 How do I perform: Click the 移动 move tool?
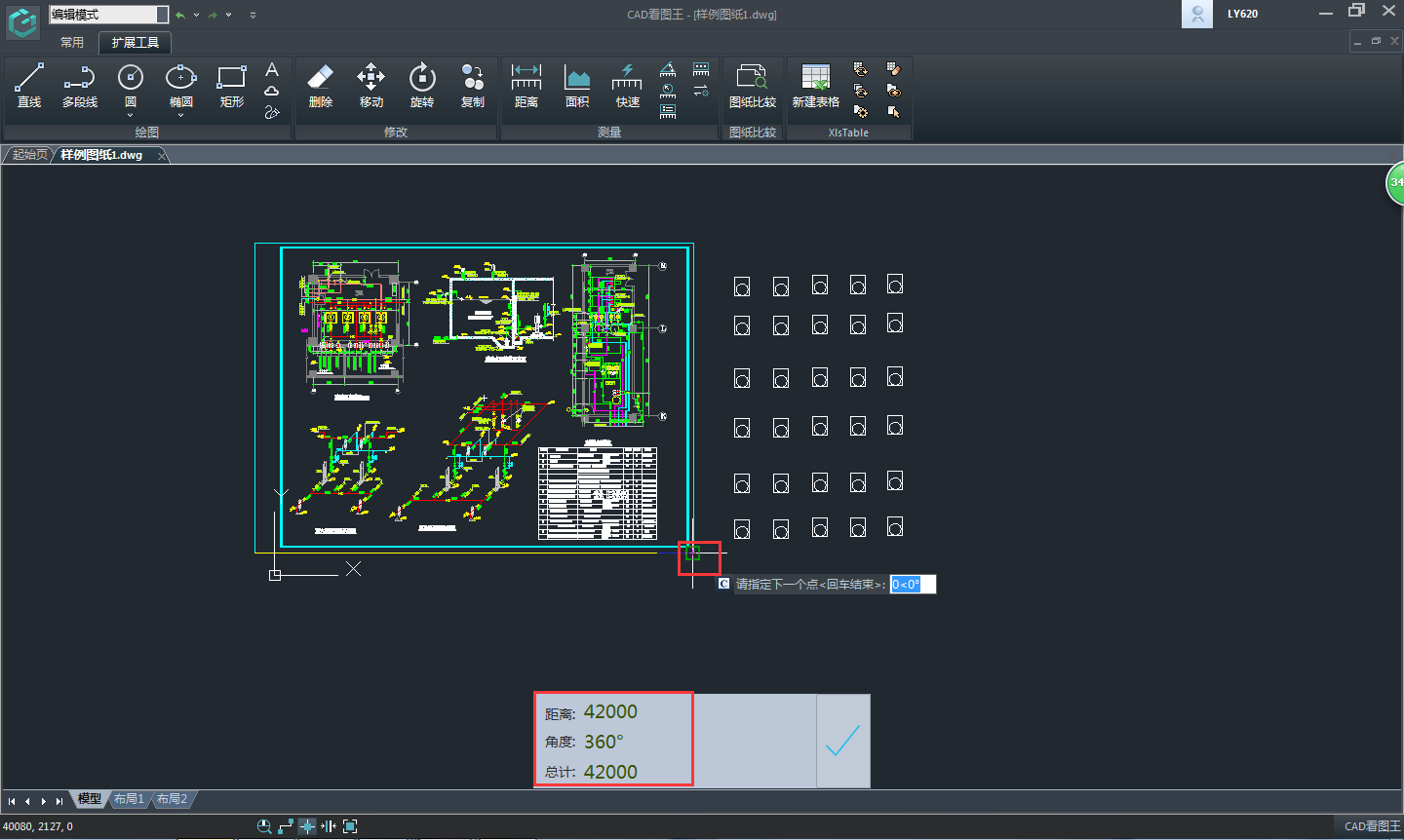(x=370, y=86)
